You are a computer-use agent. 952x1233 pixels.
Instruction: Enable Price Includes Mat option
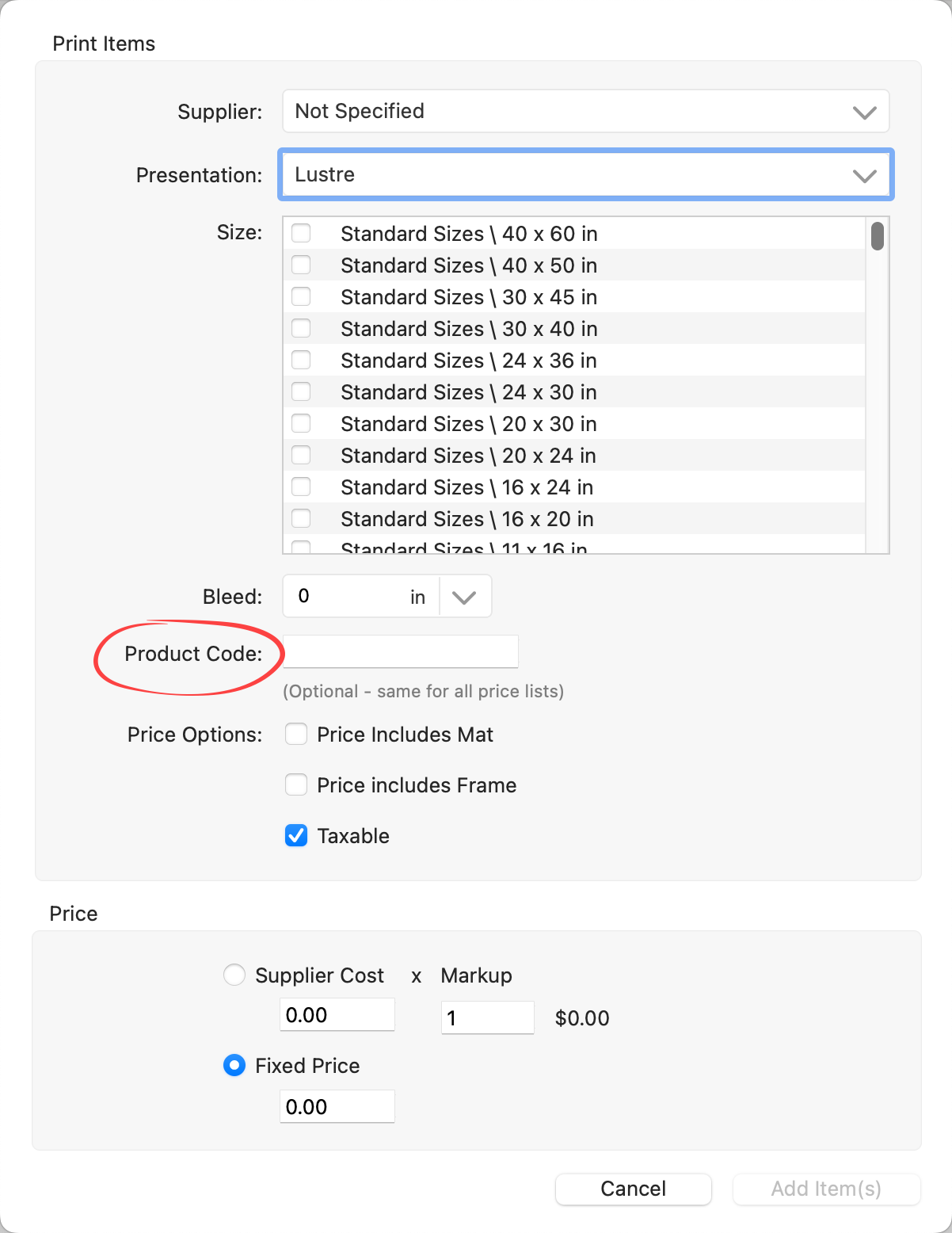pyautogui.click(x=296, y=735)
